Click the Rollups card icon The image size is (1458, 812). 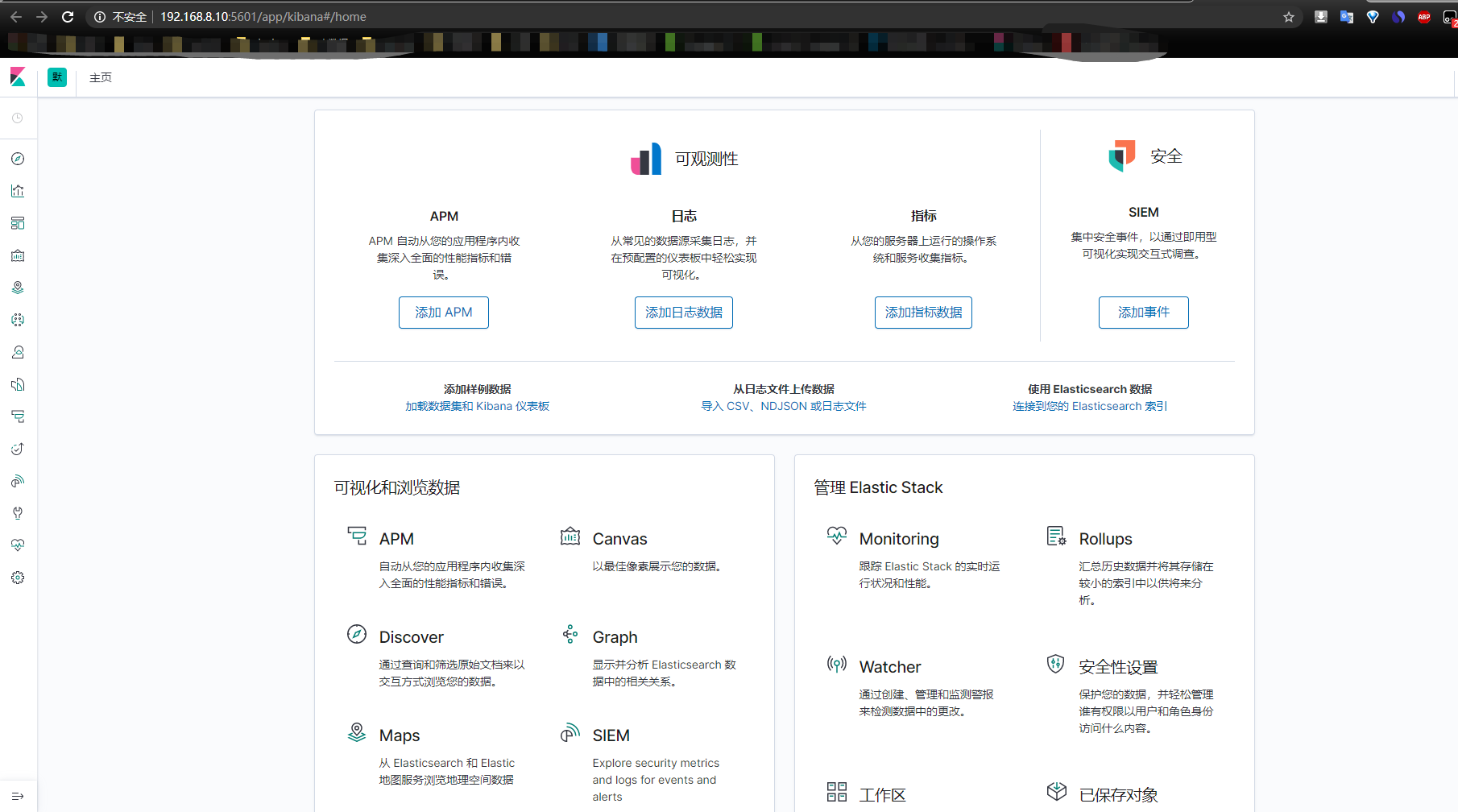pos(1057,536)
